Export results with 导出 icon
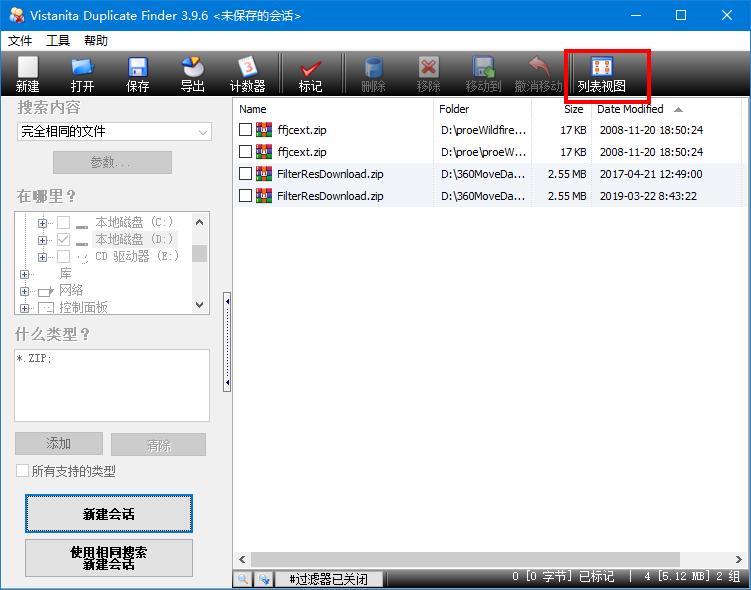This screenshot has width=751, height=590. (x=193, y=74)
